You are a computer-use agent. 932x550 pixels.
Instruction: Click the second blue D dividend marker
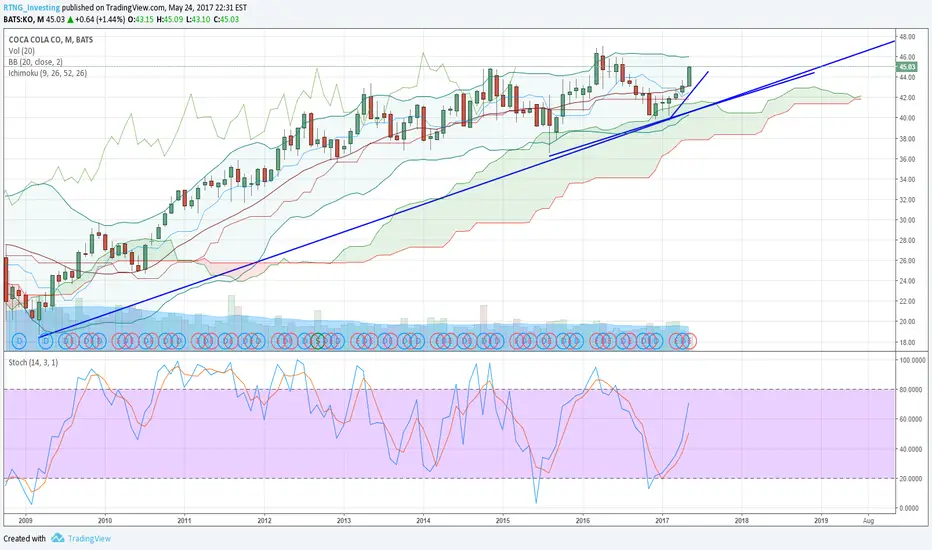[46, 341]
